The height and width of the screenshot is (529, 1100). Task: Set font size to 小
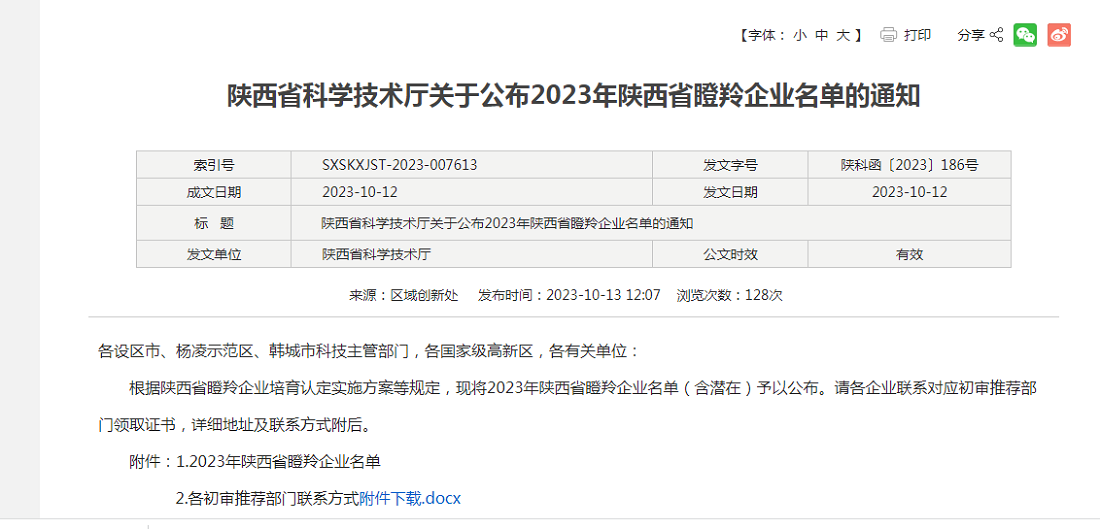pos(800,35)
